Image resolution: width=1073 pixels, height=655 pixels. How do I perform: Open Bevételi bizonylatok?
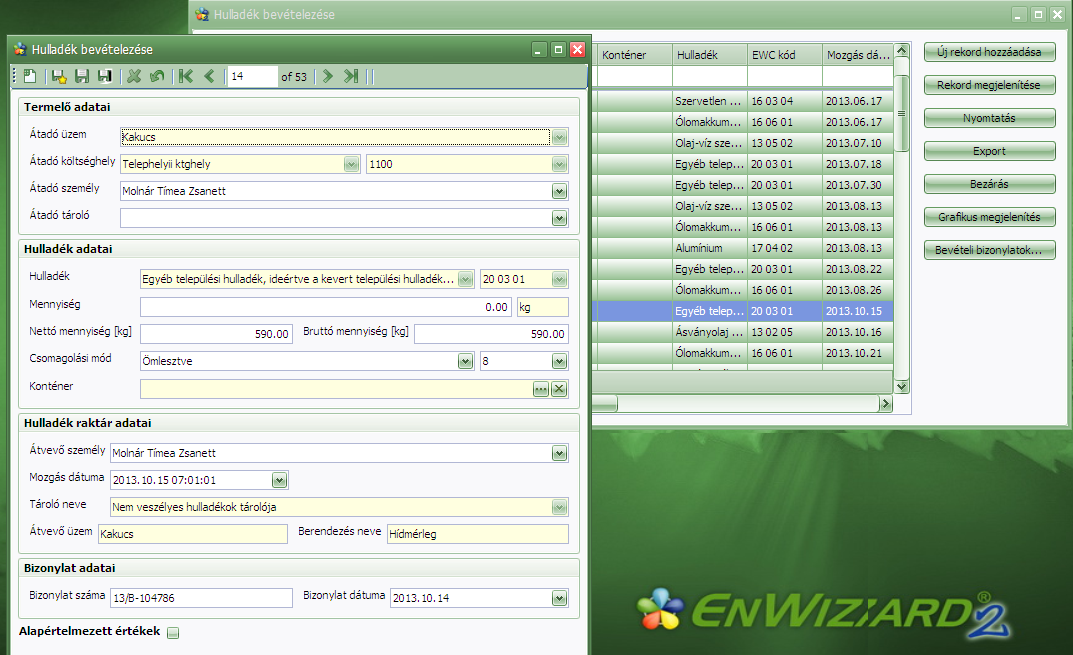(x=990, y=250)
